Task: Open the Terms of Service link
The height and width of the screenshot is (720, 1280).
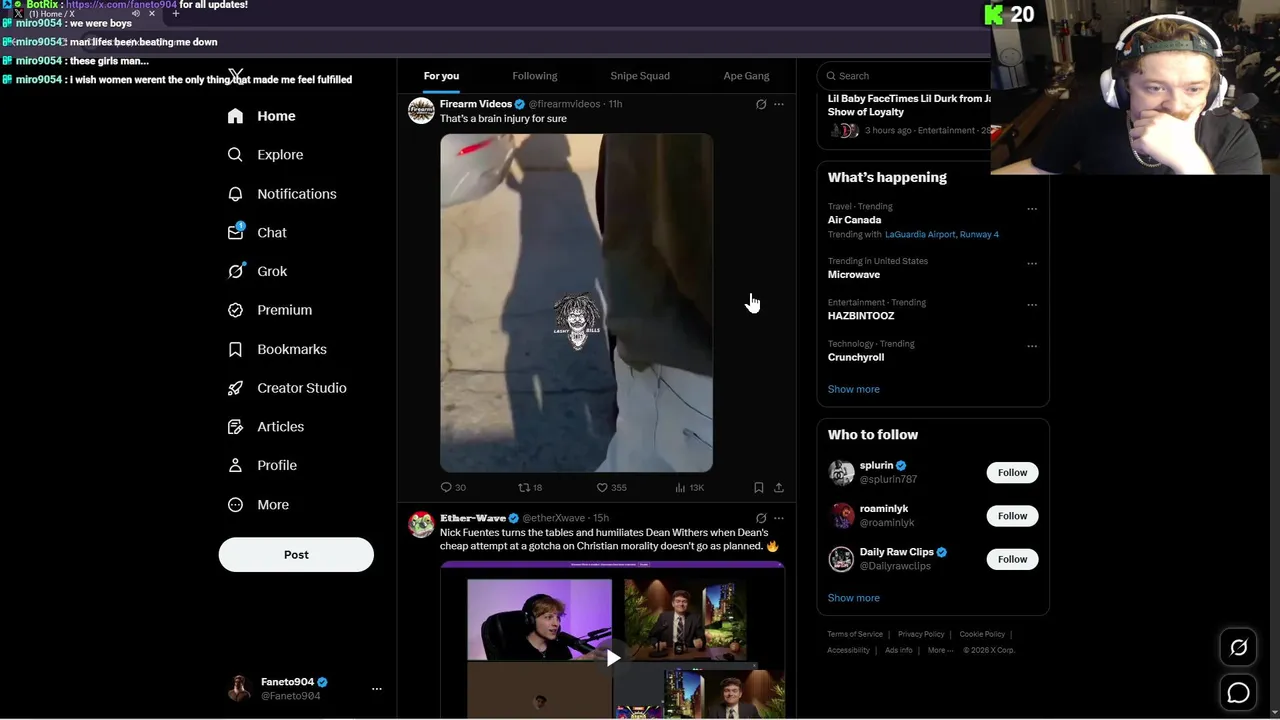Action: (x=855, y=634)
